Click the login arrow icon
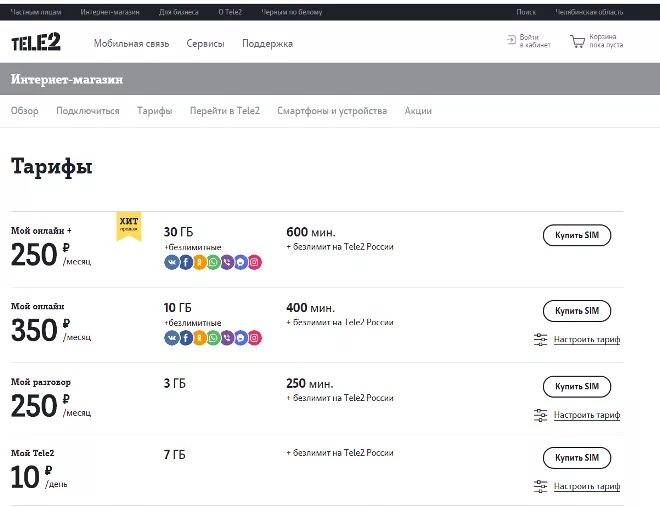The width and height of the screenshot is (660, 507). point(512,40)
